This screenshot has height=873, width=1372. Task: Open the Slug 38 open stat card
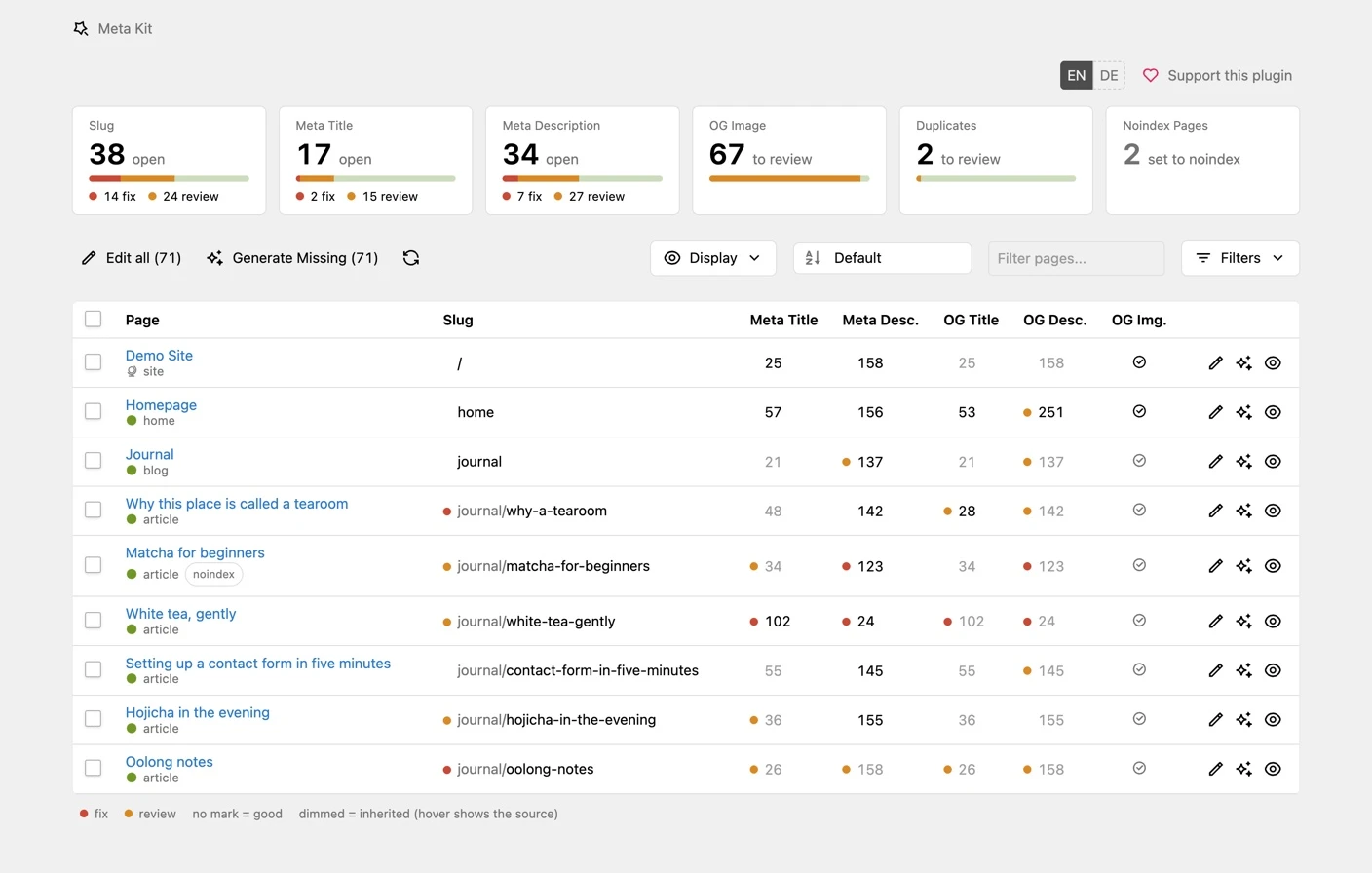pyautogui.click(x=170, y=161)
